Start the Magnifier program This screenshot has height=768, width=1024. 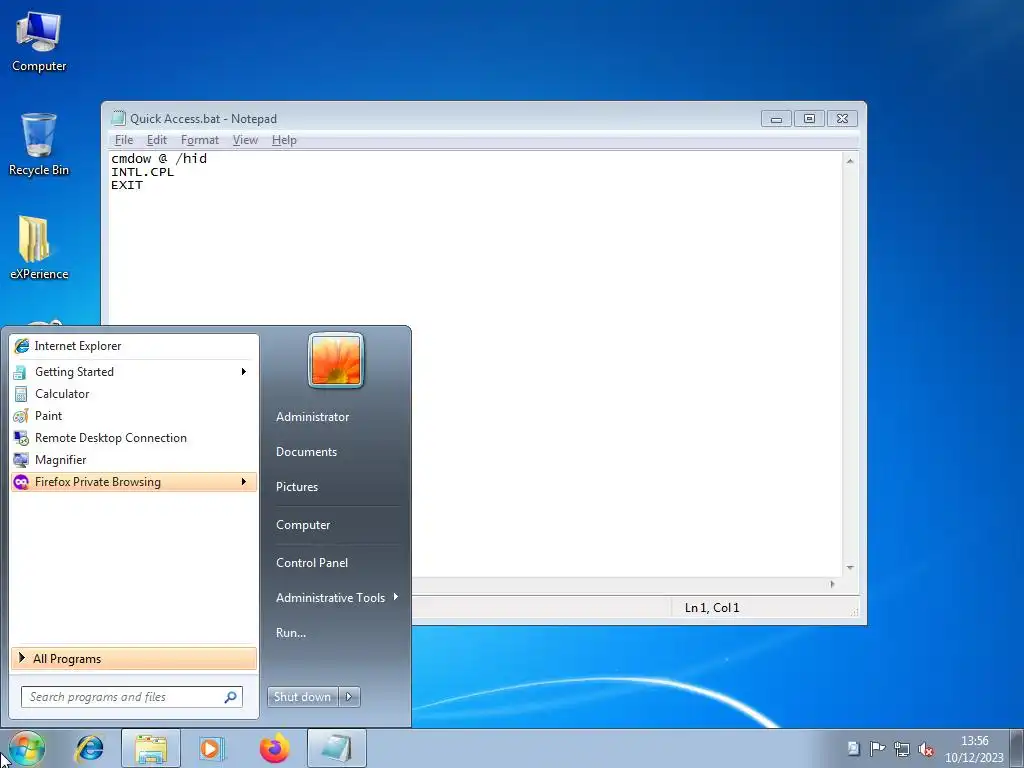click(134, 460)
